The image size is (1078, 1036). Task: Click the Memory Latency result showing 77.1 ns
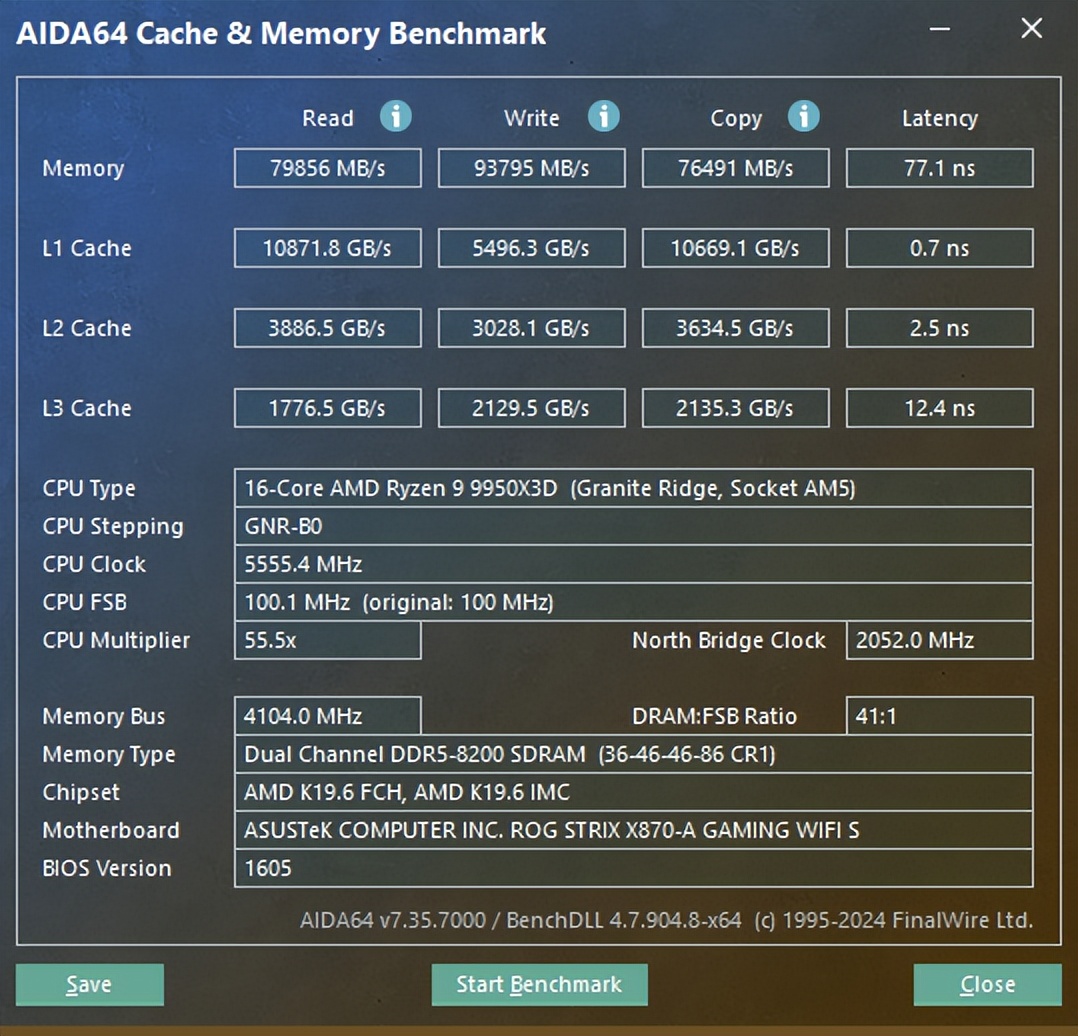939,168
